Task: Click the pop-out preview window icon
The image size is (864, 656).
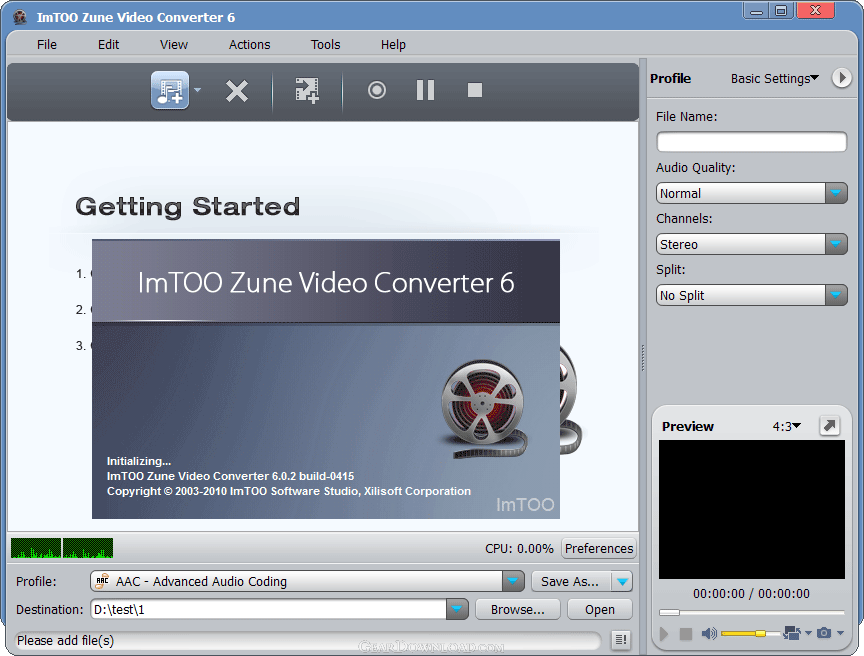Action: point(829,426)
